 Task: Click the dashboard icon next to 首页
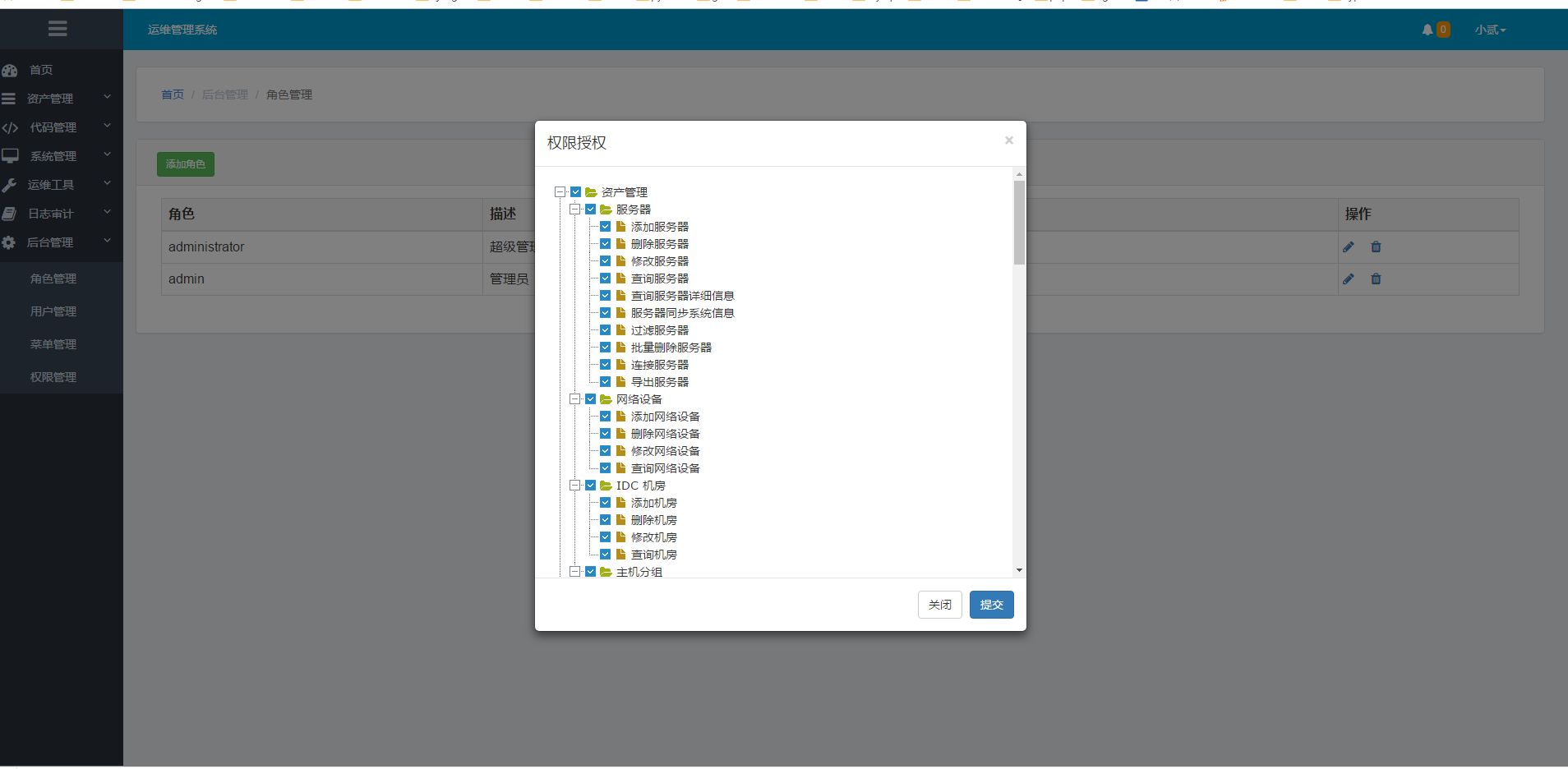coord(10,70)
